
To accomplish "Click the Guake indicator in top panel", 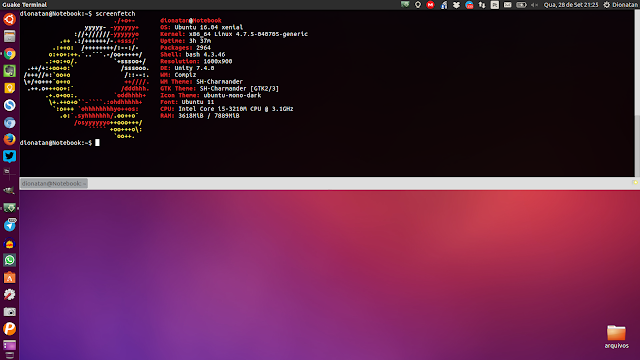I will [405, 5].
